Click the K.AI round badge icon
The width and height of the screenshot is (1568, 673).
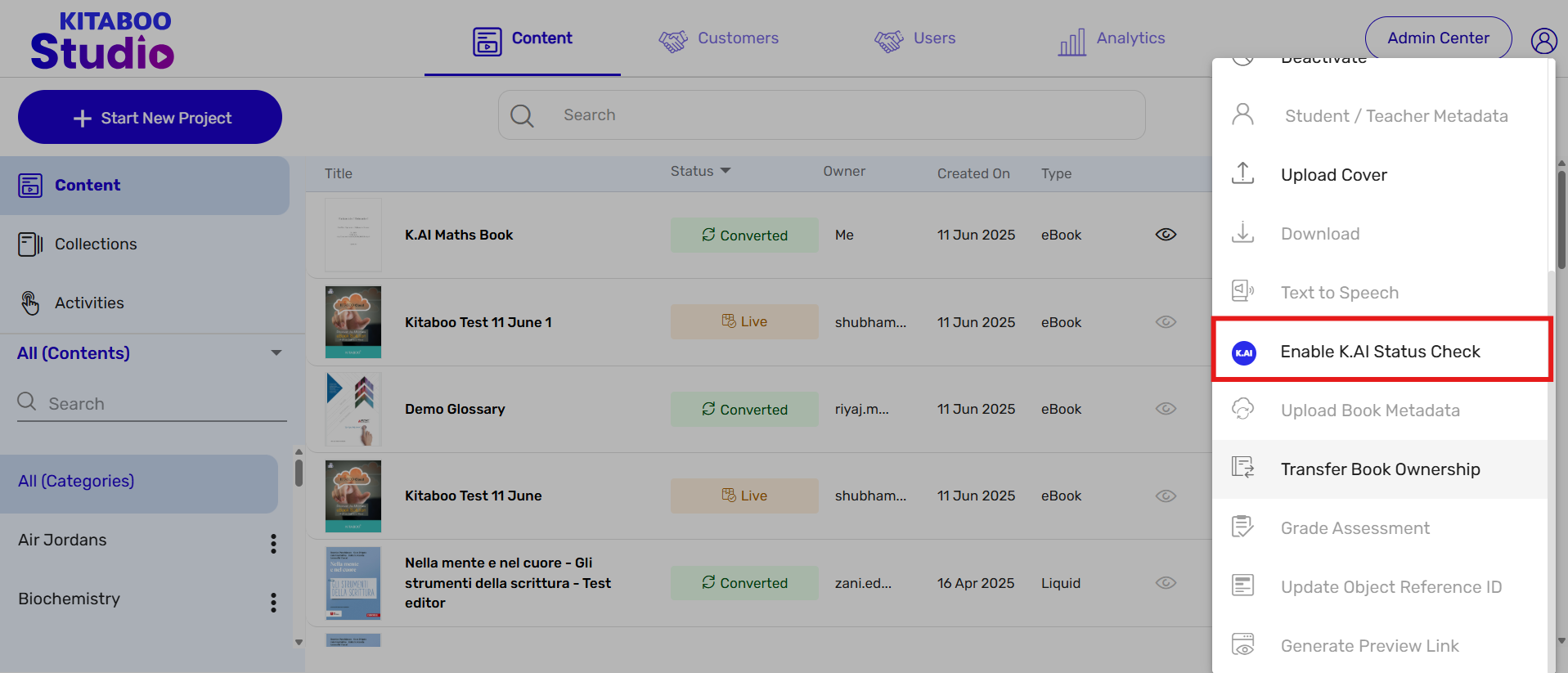pos(1244,352)
